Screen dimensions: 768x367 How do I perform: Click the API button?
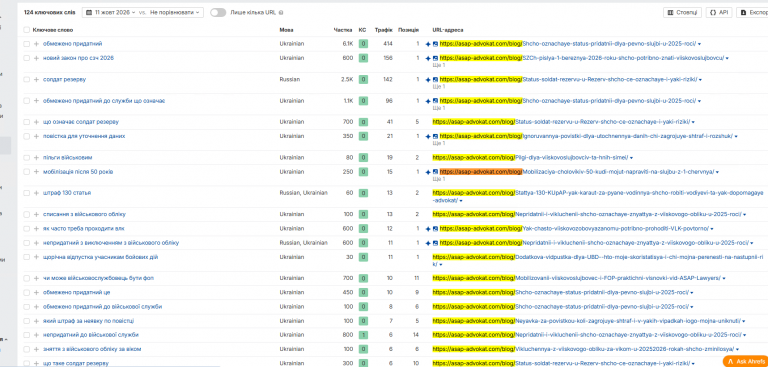click(x=719, y=13)
